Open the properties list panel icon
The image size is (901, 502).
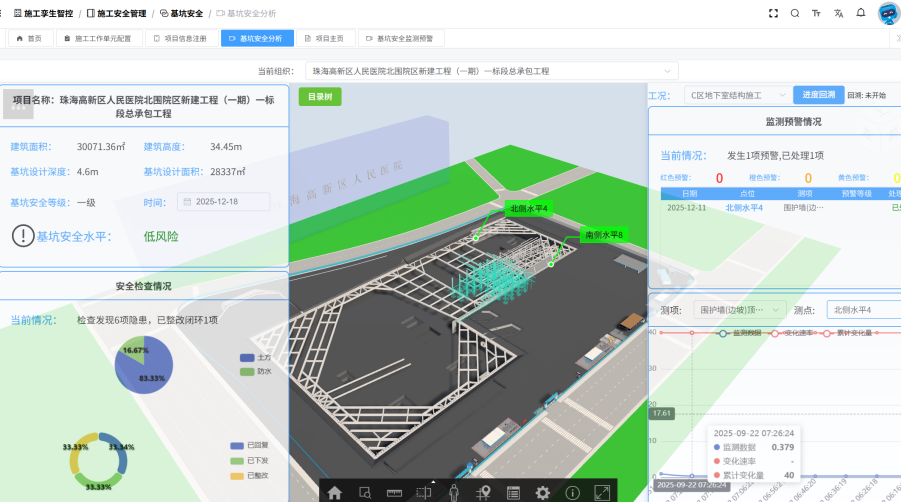tap(513, 493)
